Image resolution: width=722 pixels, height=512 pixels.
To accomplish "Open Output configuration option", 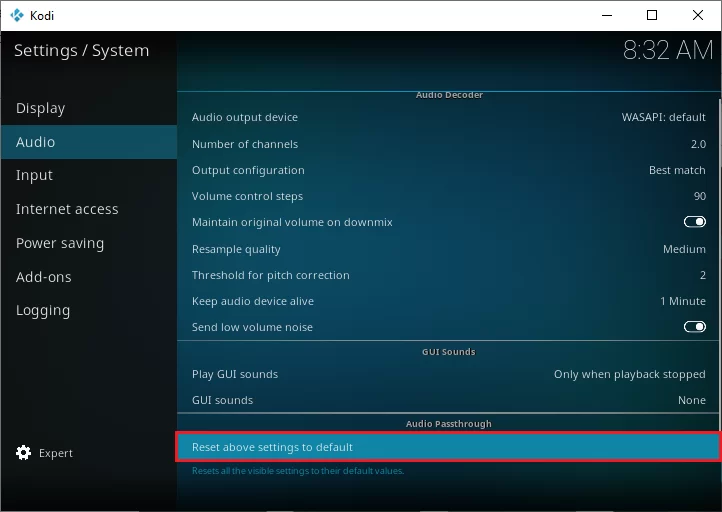I will tap(448, 170).
